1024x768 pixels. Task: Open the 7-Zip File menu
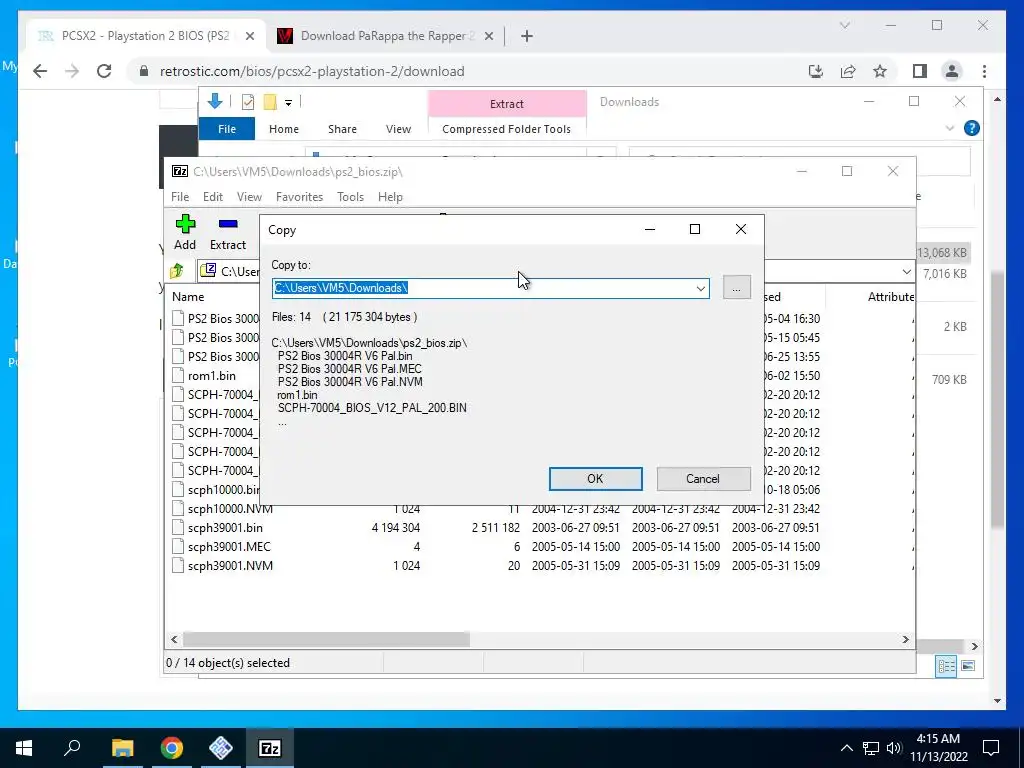(180, 197)
